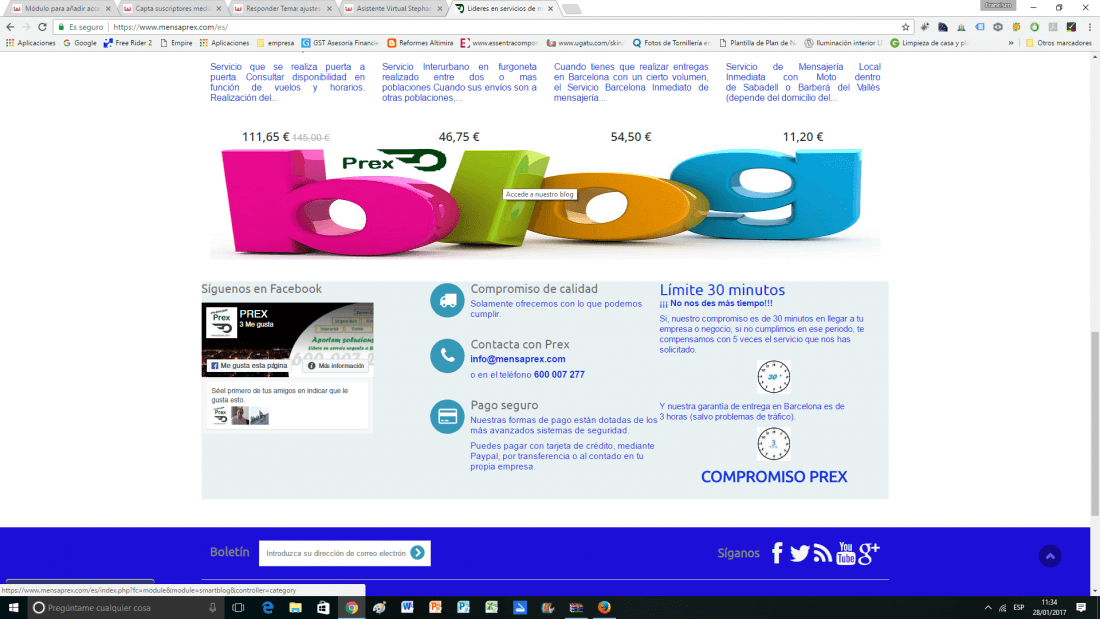This screenshot has height=619, width=1100.
Task: Click the blog banner image
Action: tap(545, 202)
